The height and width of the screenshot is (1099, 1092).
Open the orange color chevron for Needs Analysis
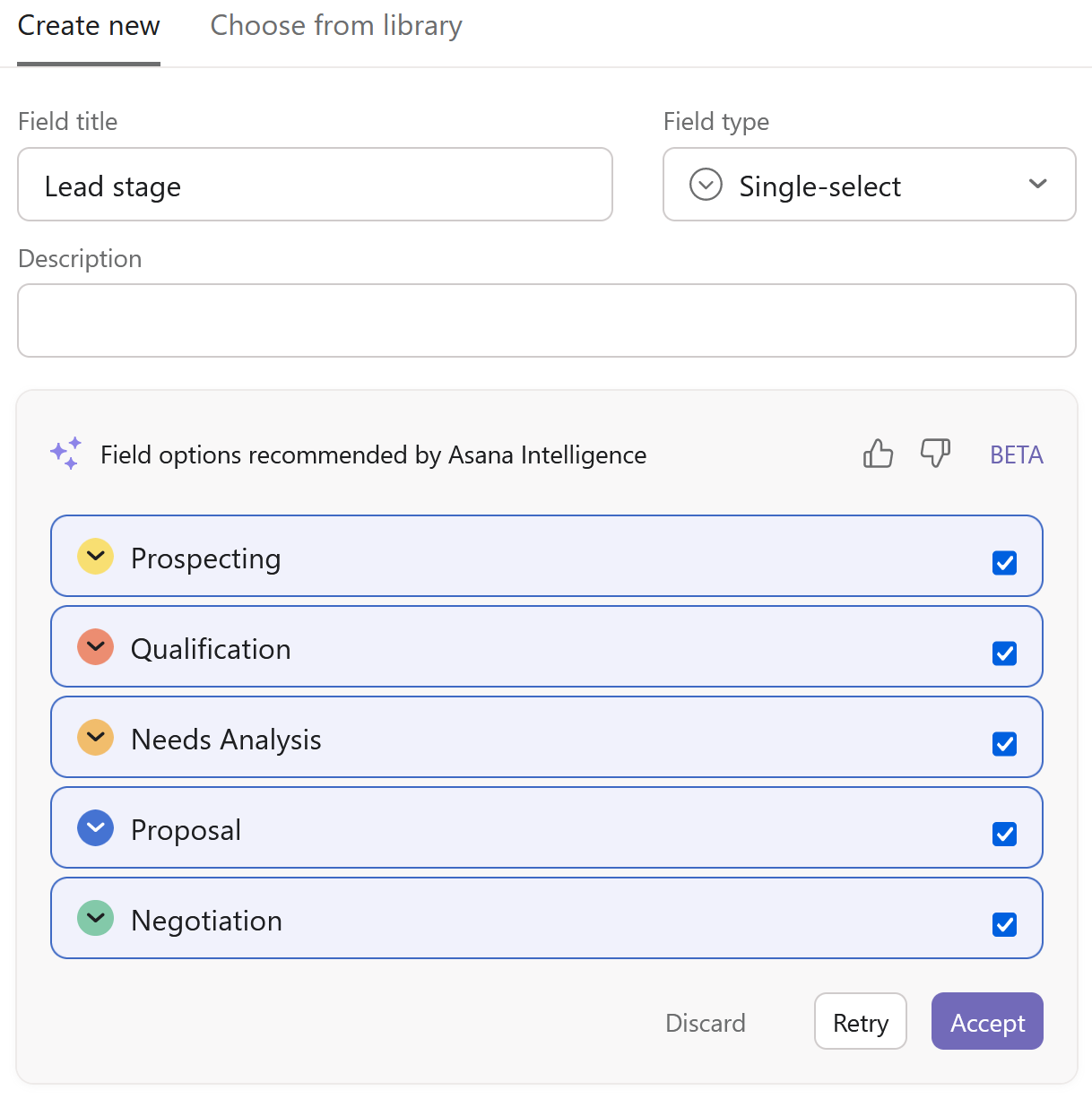pos(95,738)
